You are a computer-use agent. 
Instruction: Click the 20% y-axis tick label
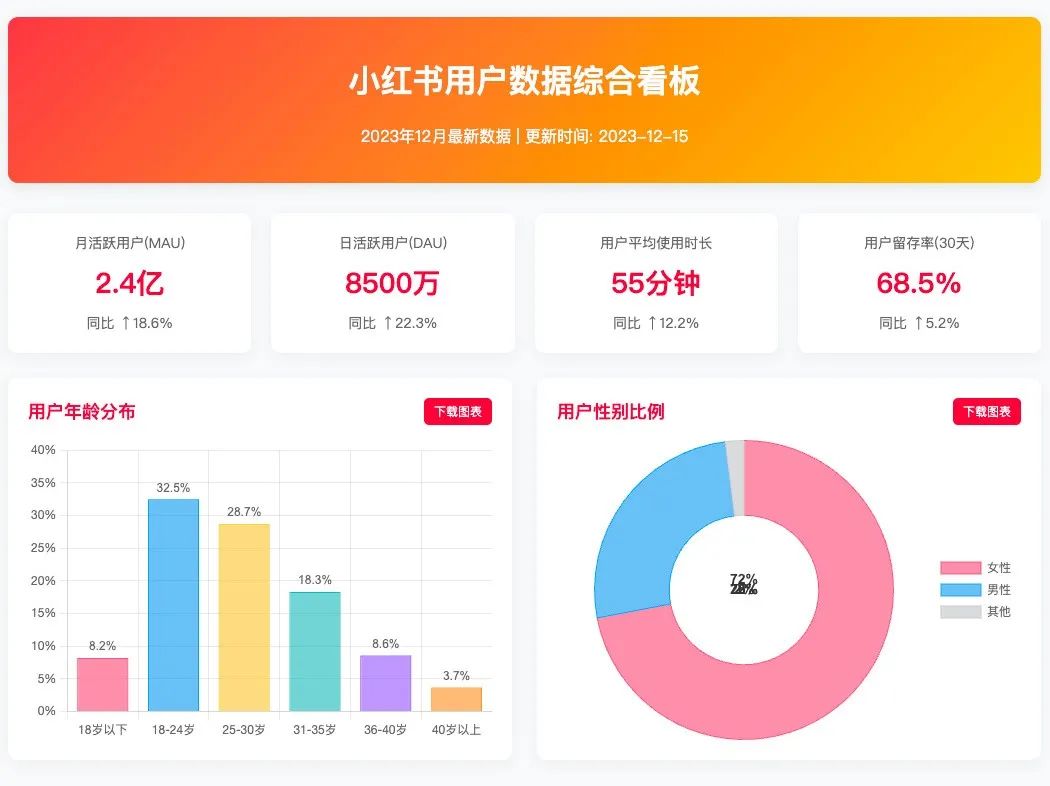click(x=43, y=580)
